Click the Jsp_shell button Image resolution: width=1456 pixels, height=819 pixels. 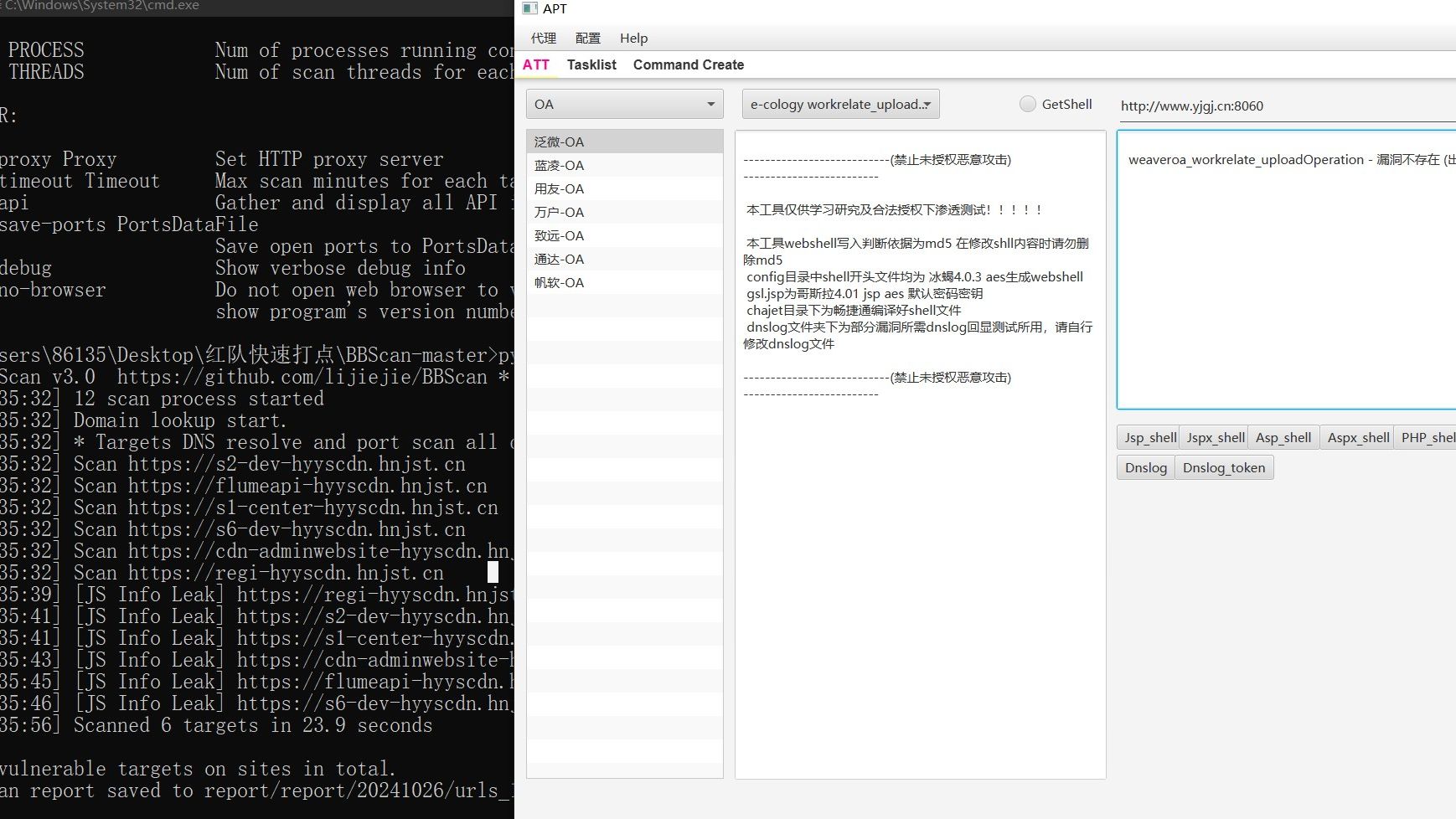coord(1149,437)
